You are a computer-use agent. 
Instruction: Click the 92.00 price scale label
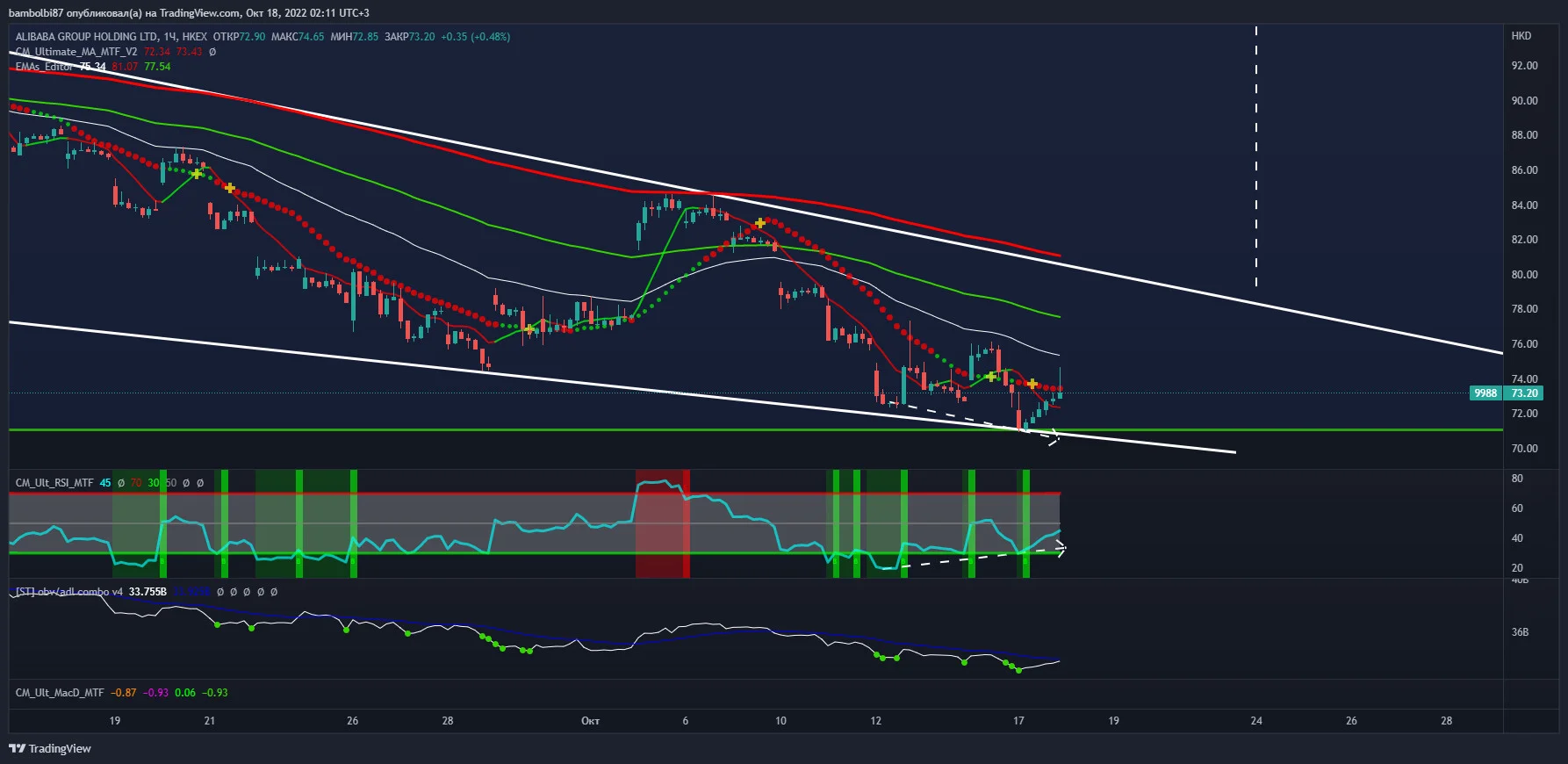(x=1524, y=66)
